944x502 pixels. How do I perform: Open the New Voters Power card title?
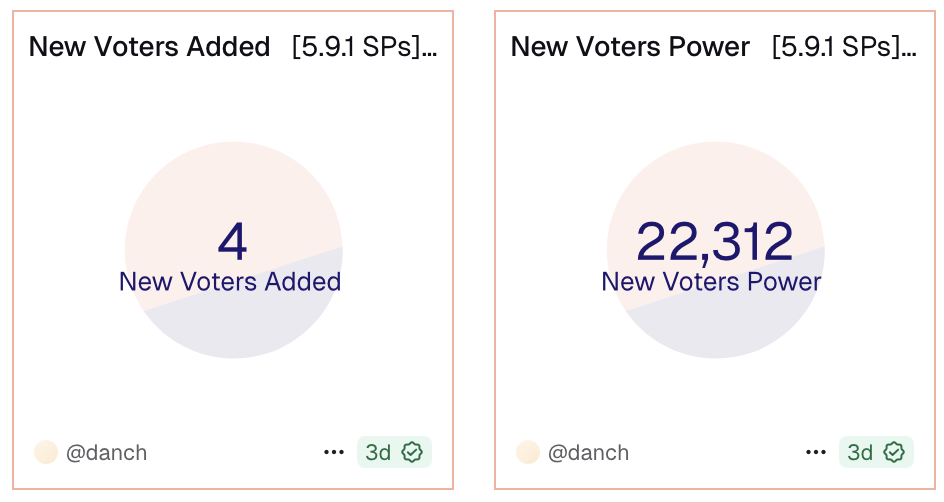[x=630, y=47]
